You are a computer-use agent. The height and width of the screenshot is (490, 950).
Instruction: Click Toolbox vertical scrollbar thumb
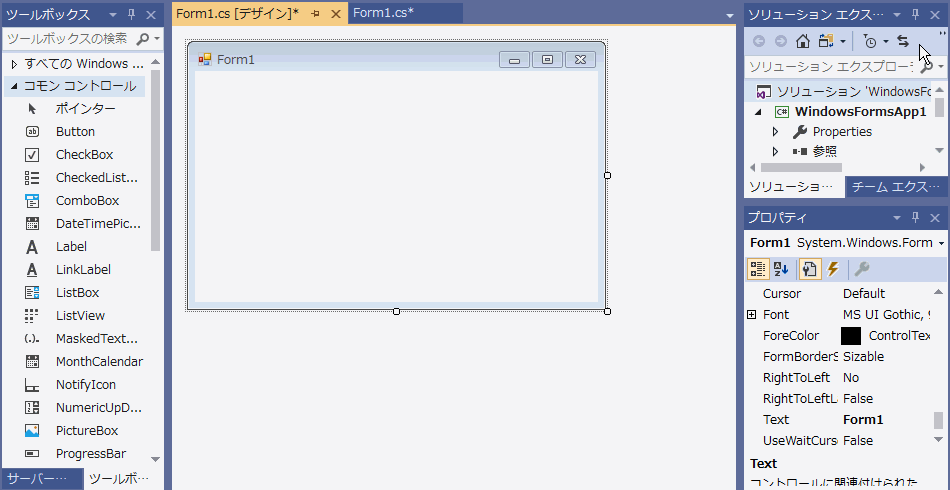156,161
